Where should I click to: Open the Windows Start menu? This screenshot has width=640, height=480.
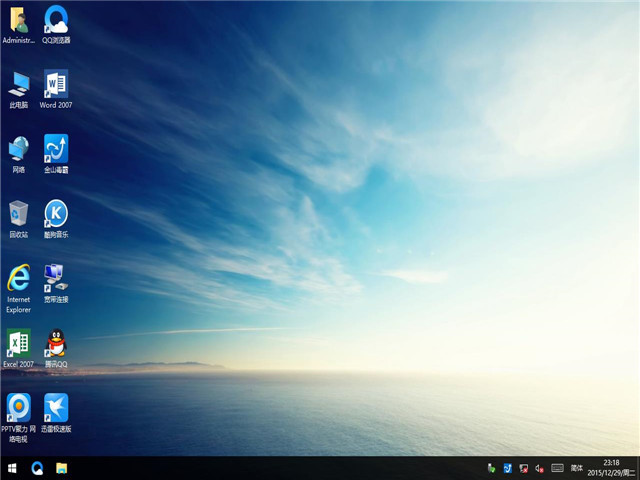(12, 468)
